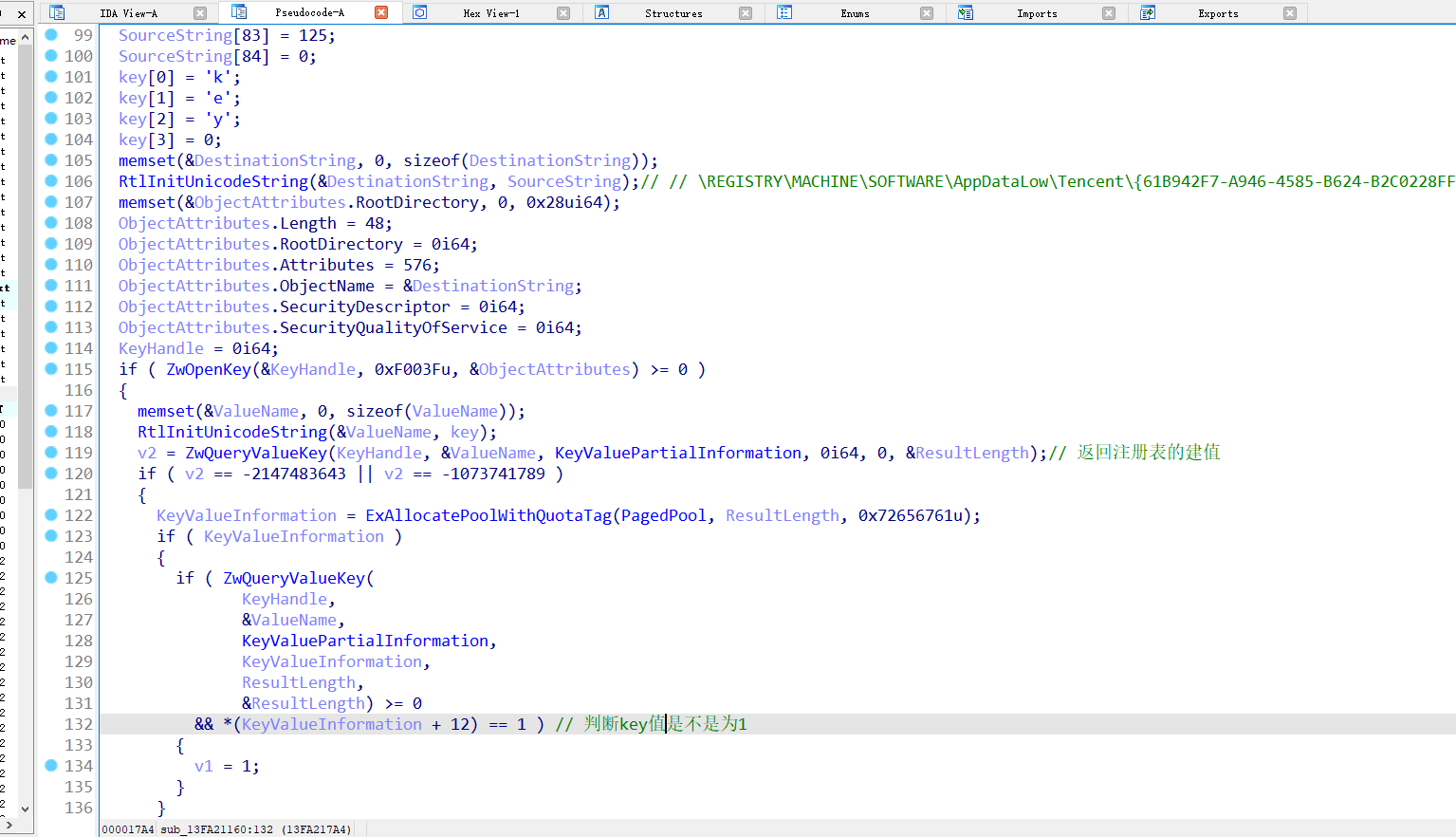Click the -2147483643 status constant
1456x837 pixels.
click(x=294, y=474)
